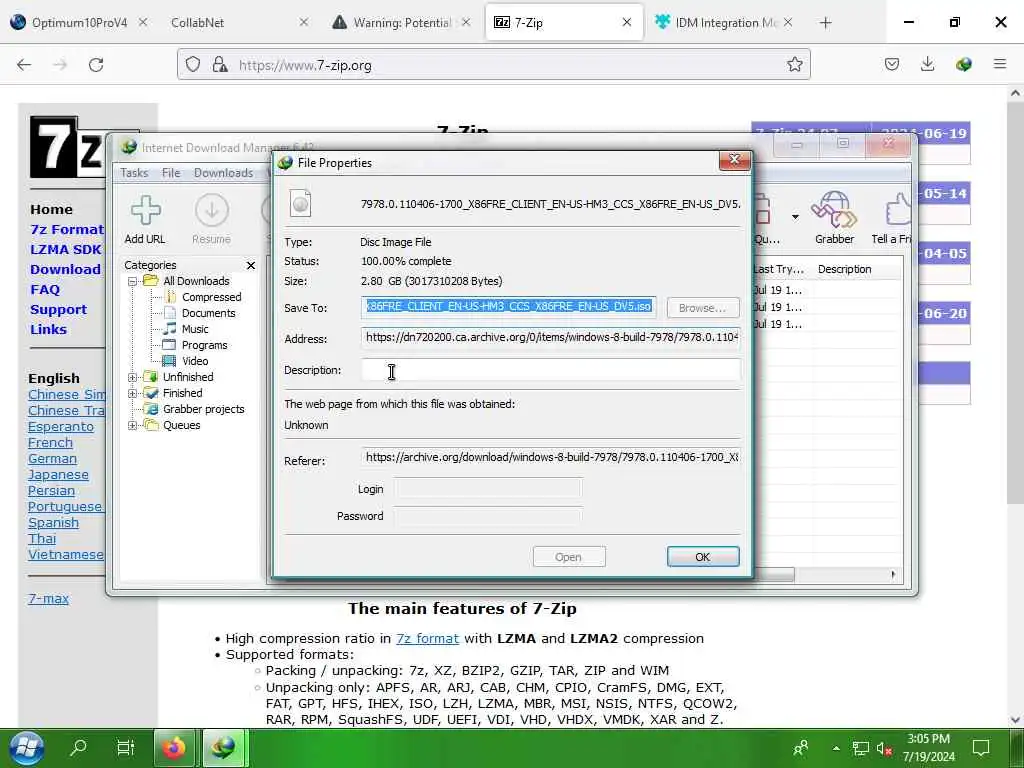Bookmark the page with the star icon

[x=794, y=65]
